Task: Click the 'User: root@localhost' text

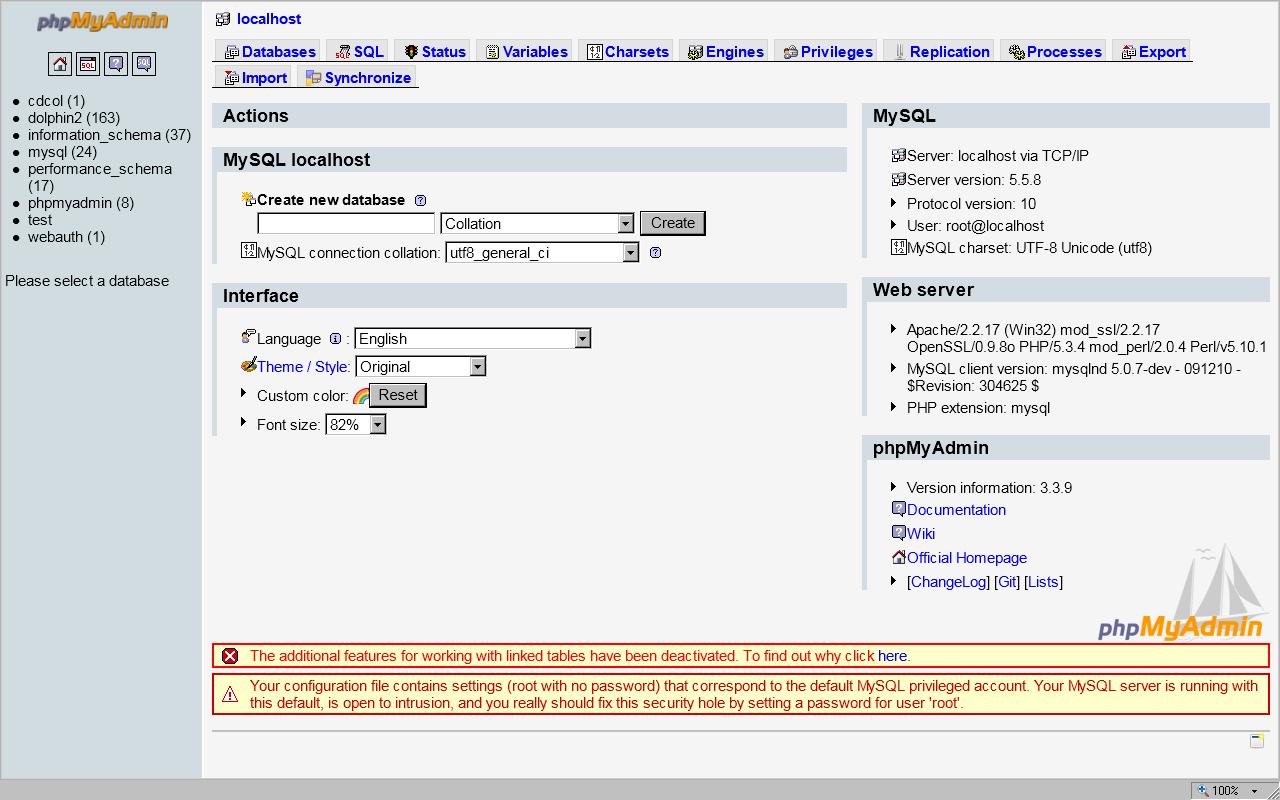Action: click(x=975, y=226)
